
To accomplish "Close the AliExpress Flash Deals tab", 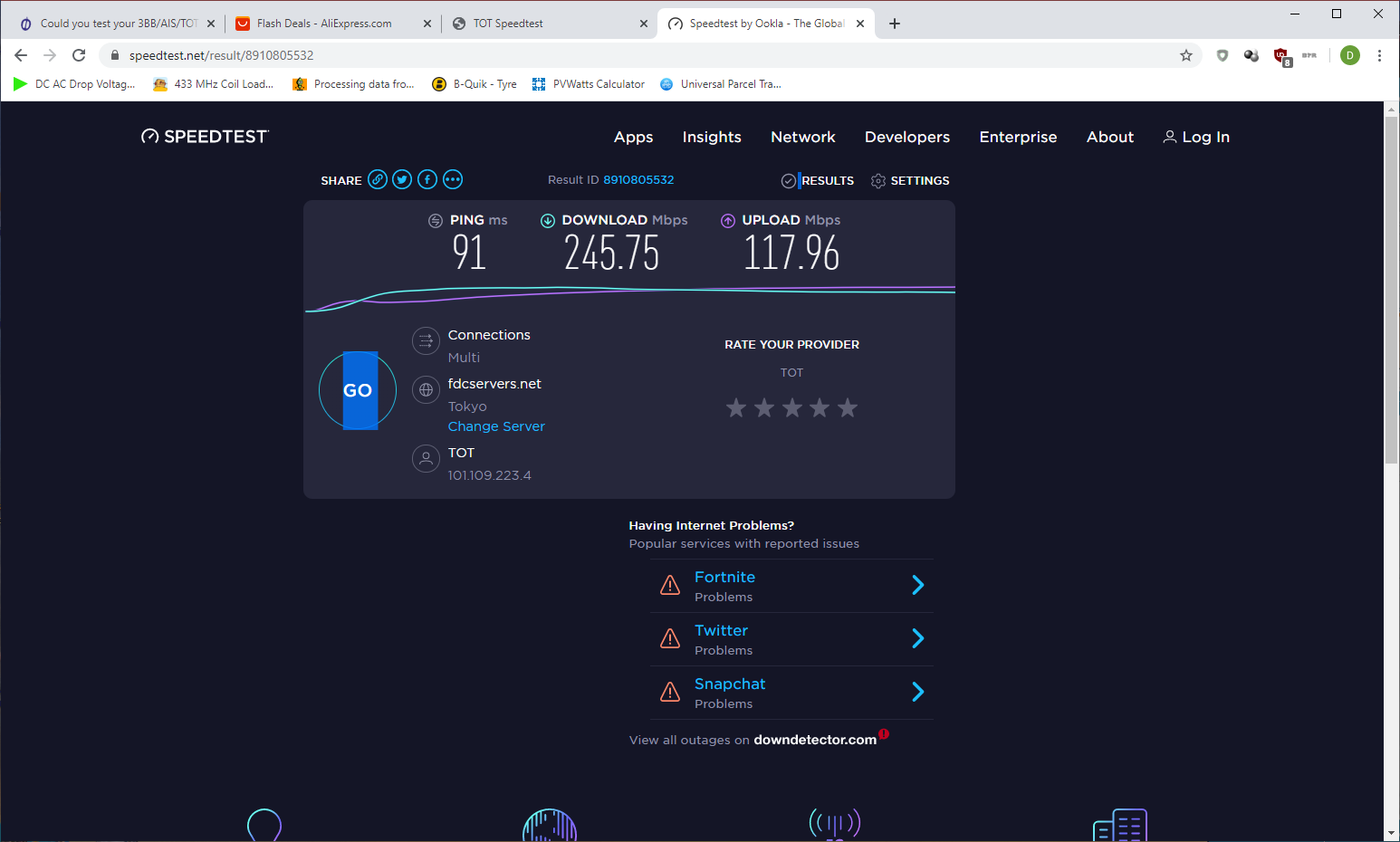I will (x=427, y=24).
